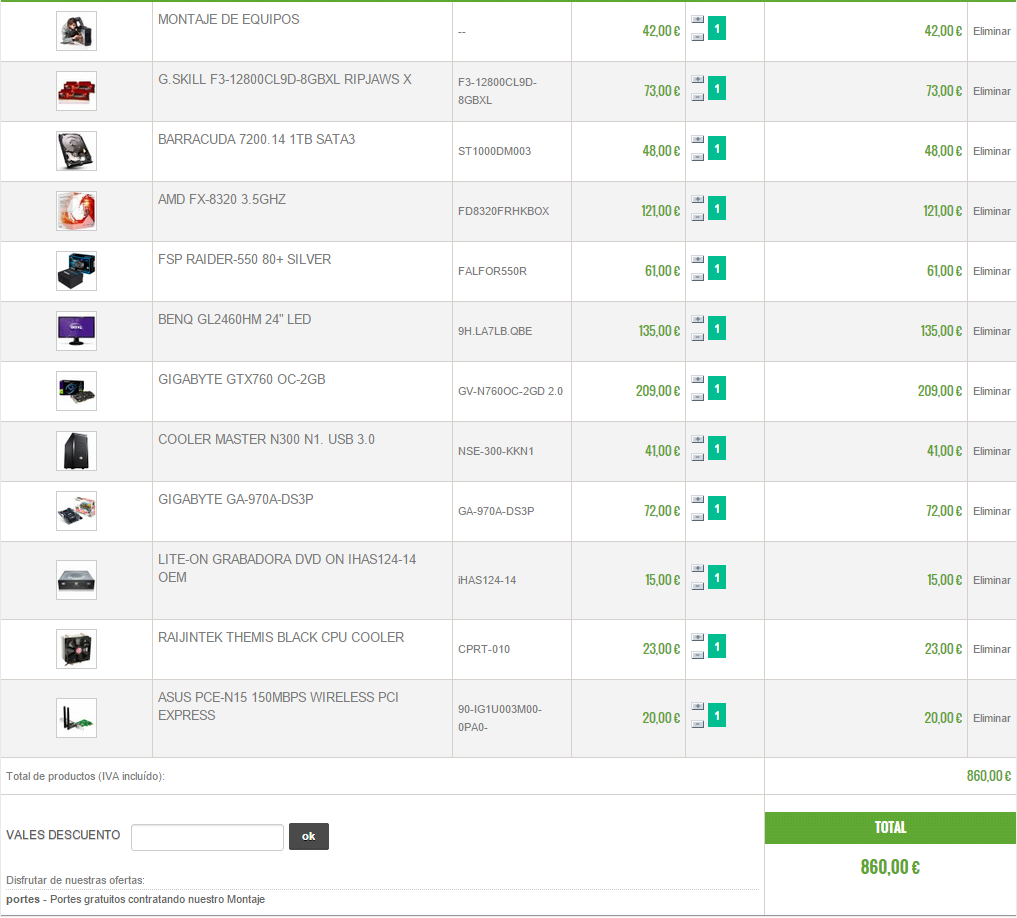1017x918 pixels.
Task: Open product name GIGABYTE GTX760 OC-2GB
Action: [242, 380]
